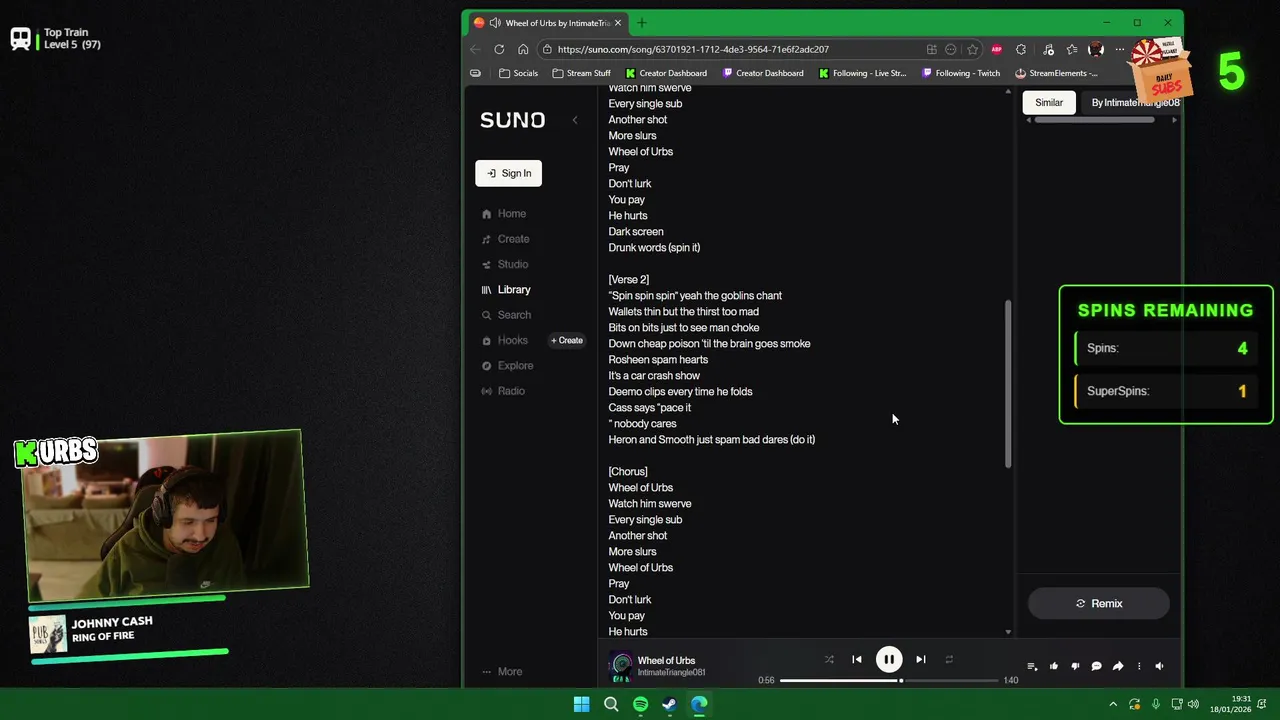Image resolution: width=1280 pixels, height=720 pixels.
Task: Open Hooks in Suno sidebar
Action: pos(504,340)
